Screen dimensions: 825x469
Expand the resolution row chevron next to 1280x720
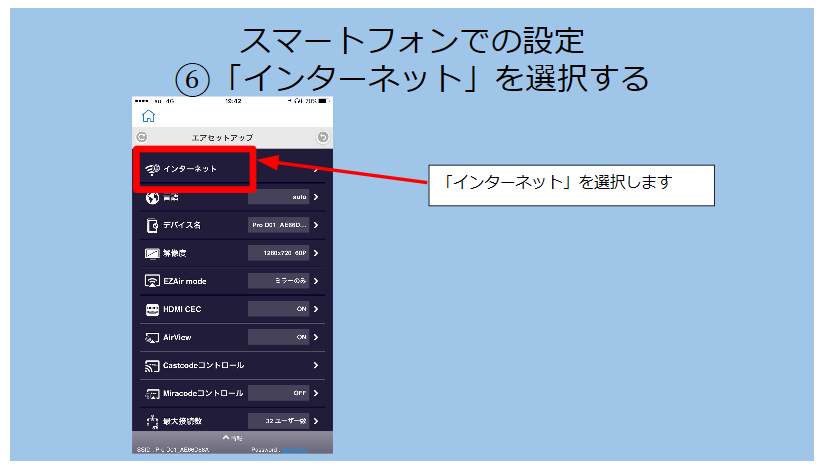316,254
